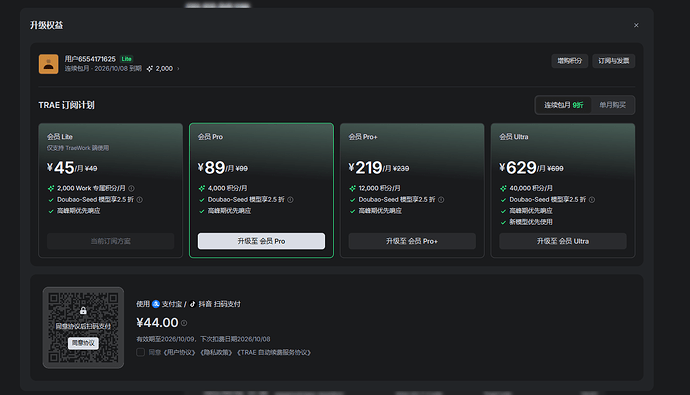
Task: Click the ¥44.00 payment amount
Action: click(157, 323)
